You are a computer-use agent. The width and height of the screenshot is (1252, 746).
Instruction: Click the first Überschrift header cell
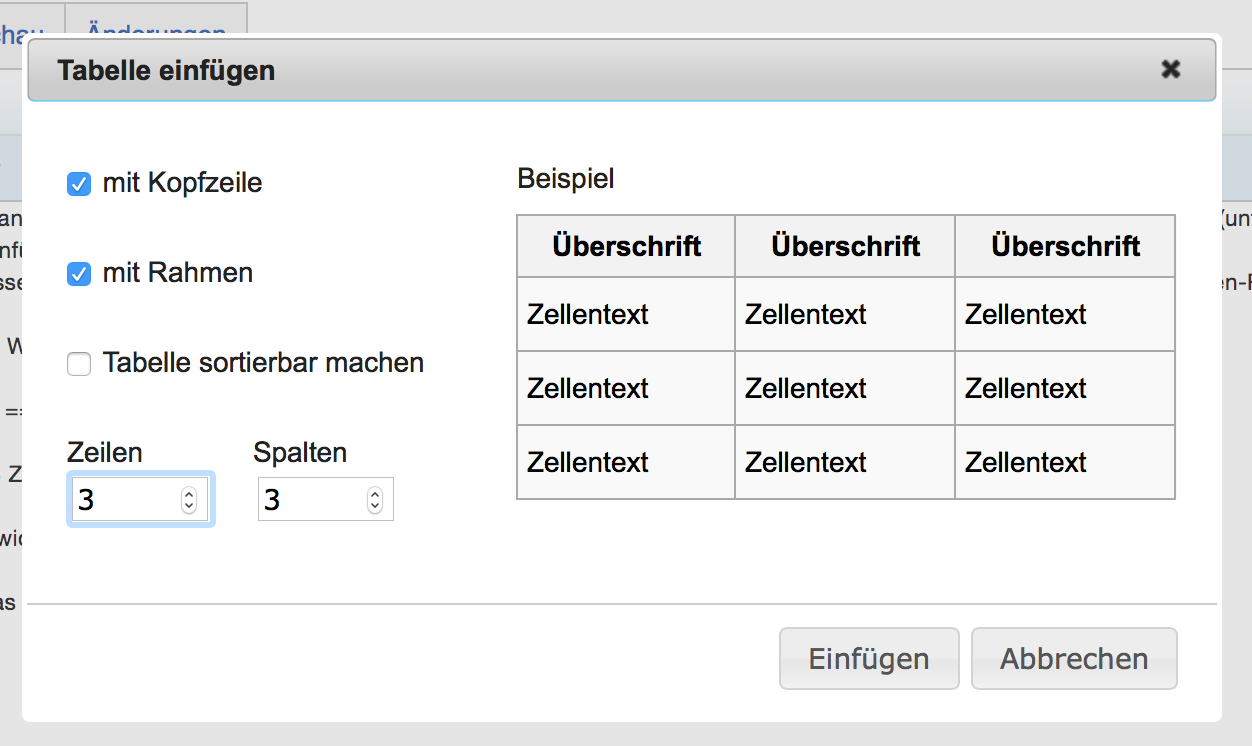[x=626, y=246]
